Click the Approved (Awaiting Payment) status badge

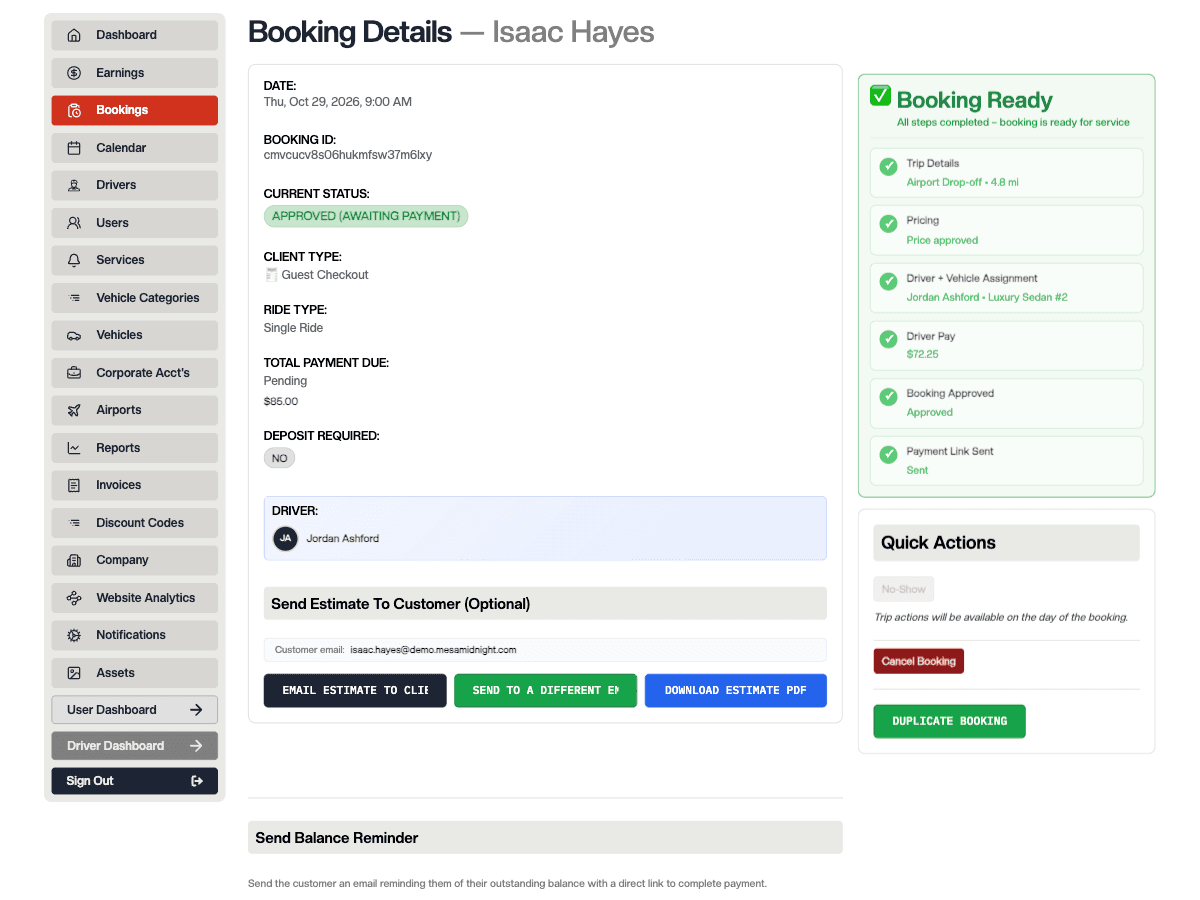(366, 216)
